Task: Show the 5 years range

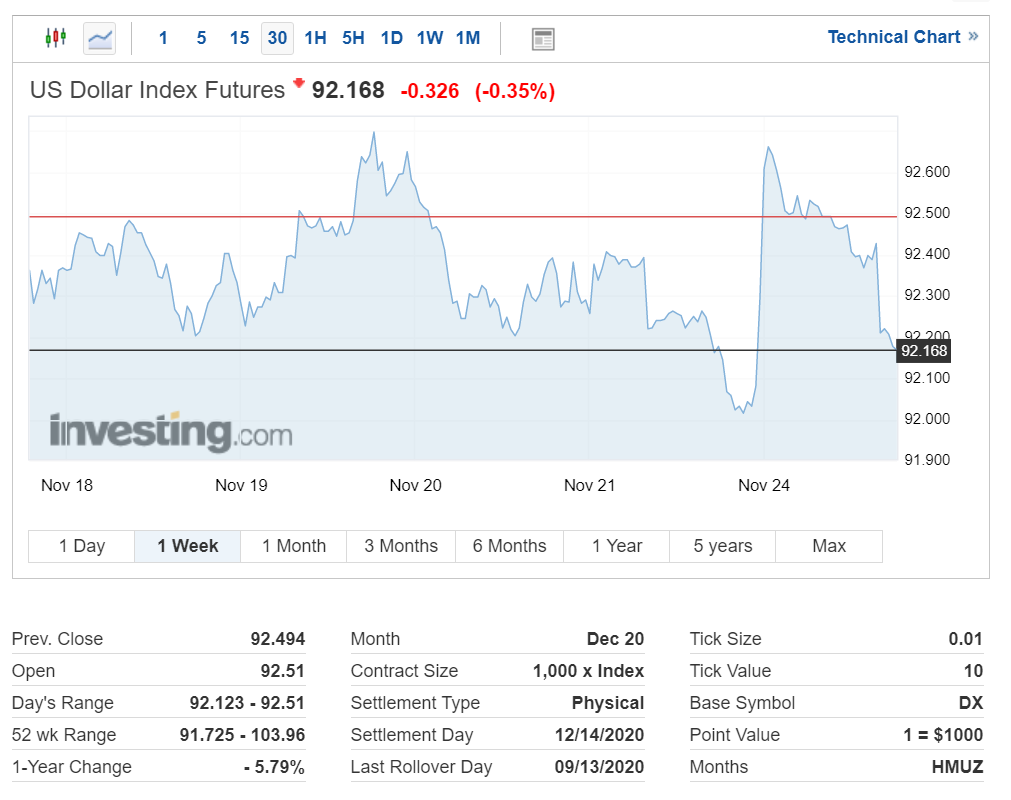Action: point(723,546)
